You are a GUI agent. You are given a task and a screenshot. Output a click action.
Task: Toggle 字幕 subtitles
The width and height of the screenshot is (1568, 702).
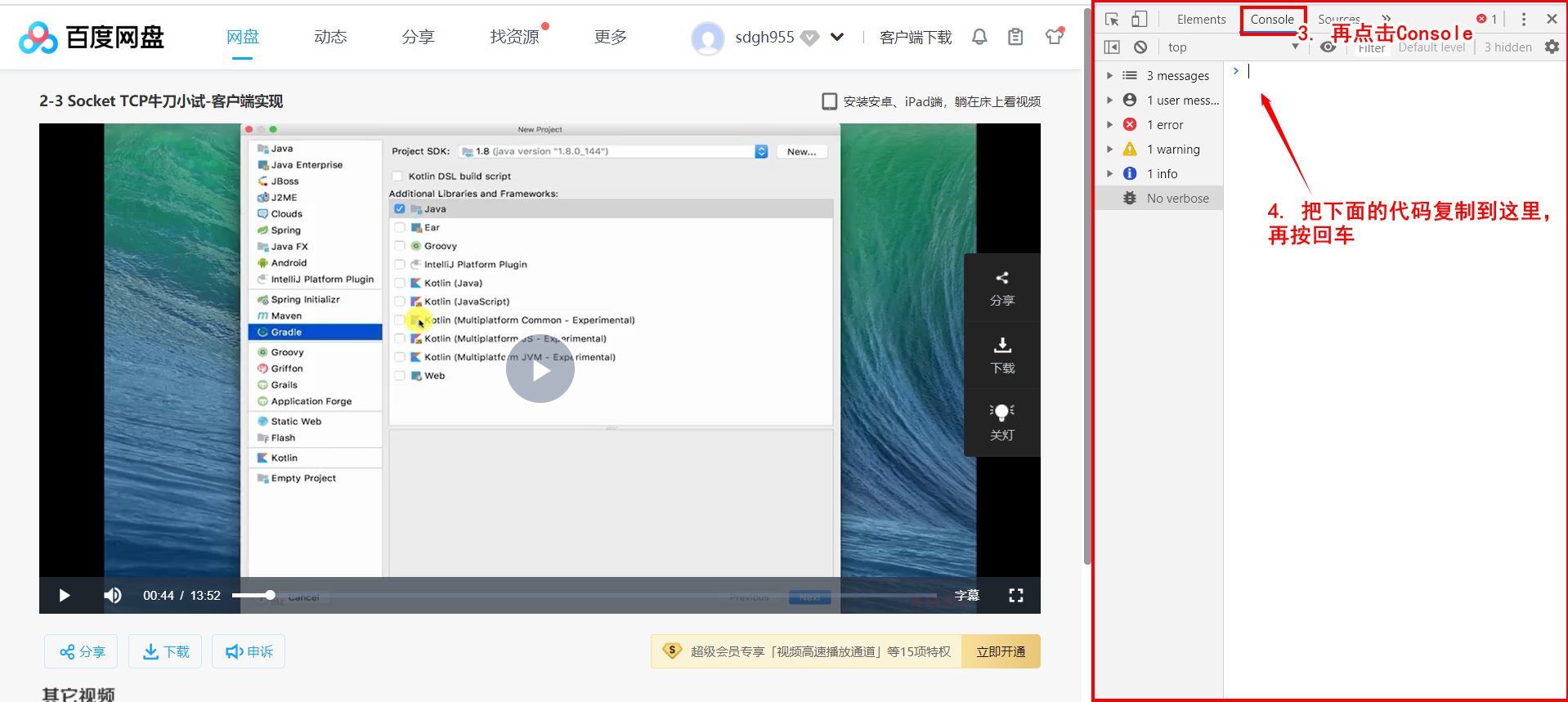(966, 595)
